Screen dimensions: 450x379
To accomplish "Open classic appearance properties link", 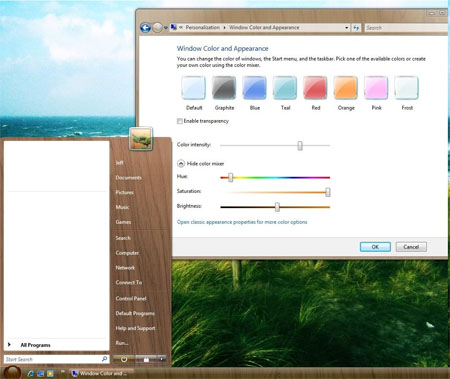I will [x=242, y=222].
